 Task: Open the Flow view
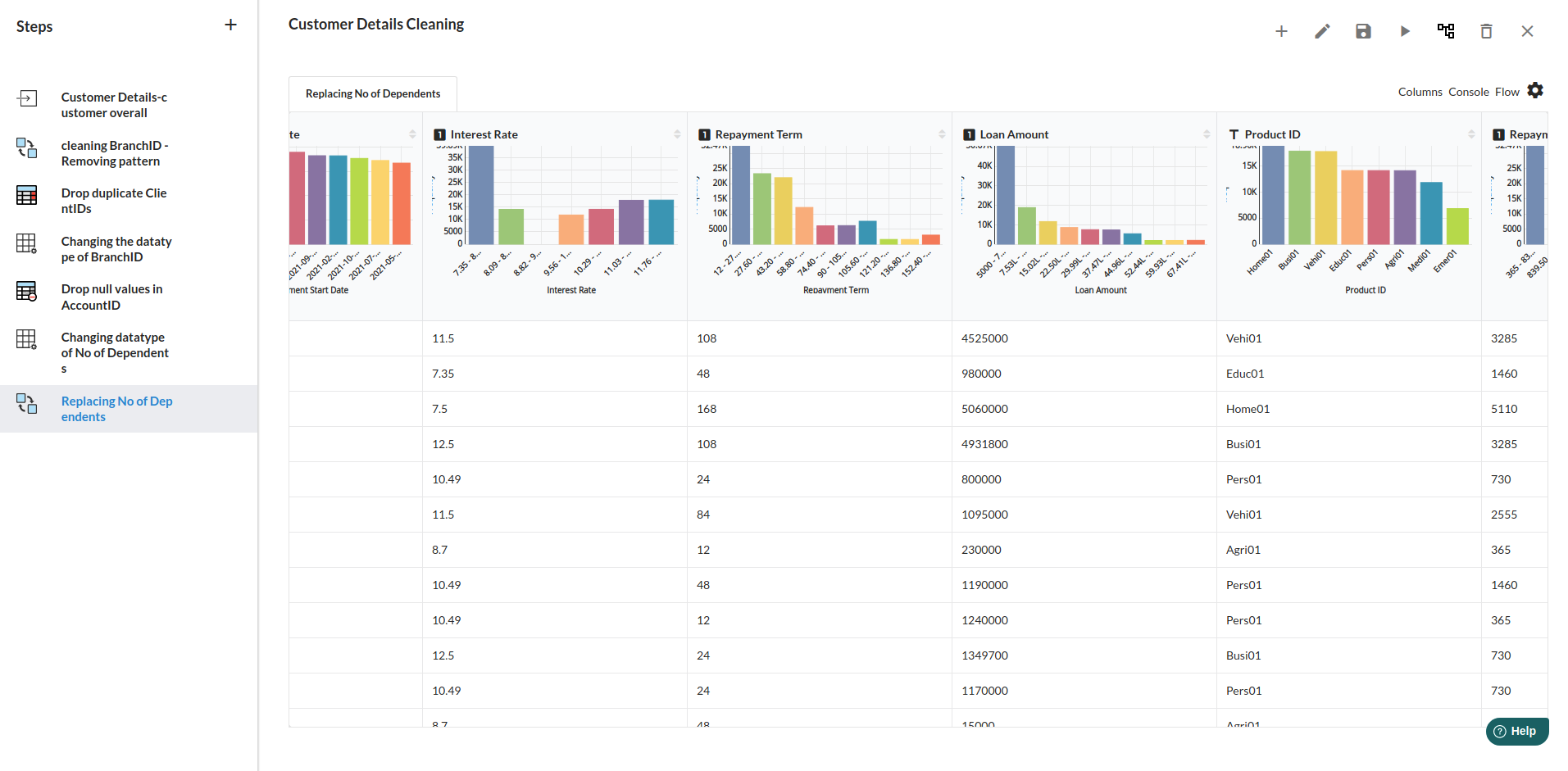tap(1507, 92)
